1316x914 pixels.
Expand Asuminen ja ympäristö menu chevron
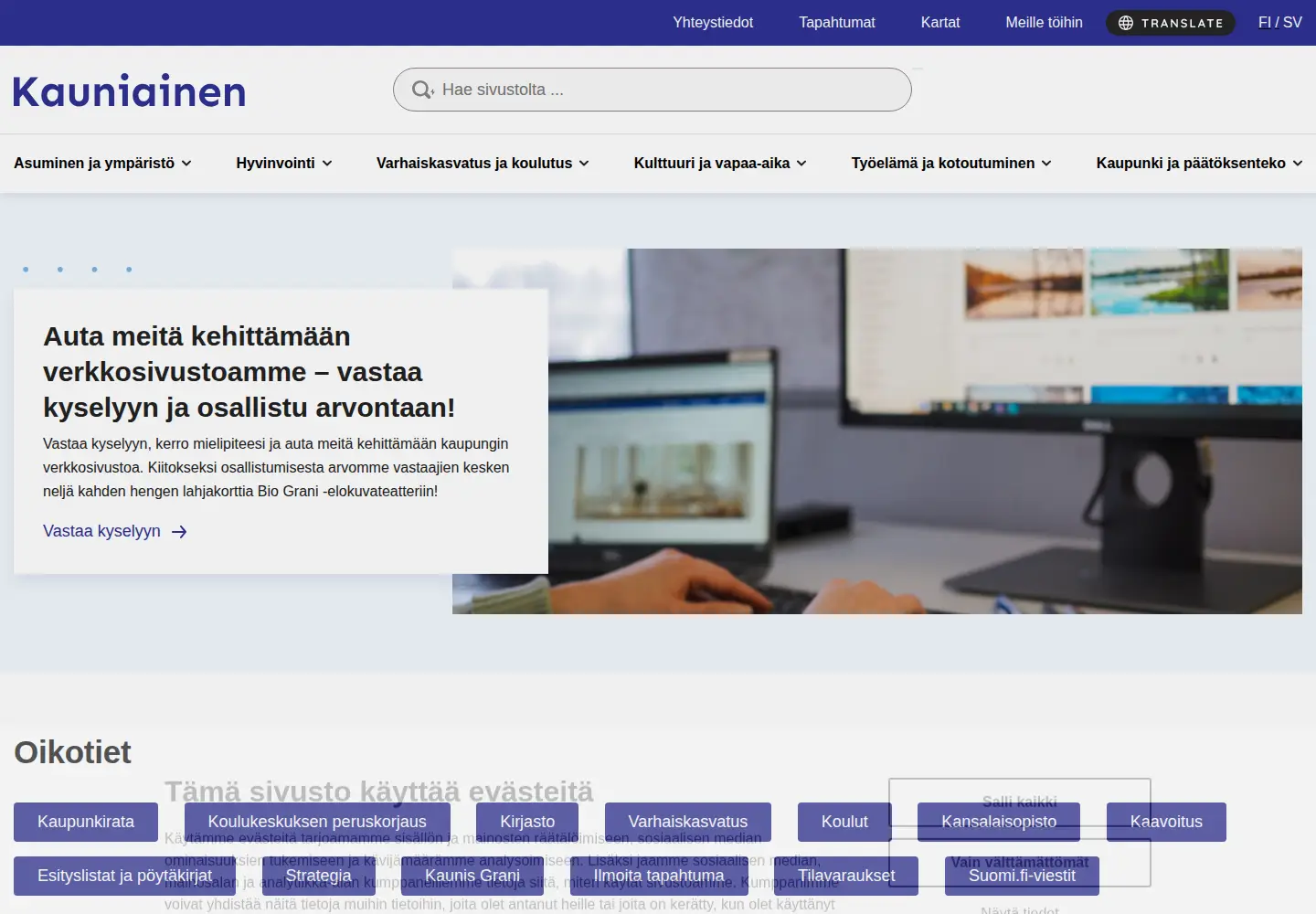[186, 164]
